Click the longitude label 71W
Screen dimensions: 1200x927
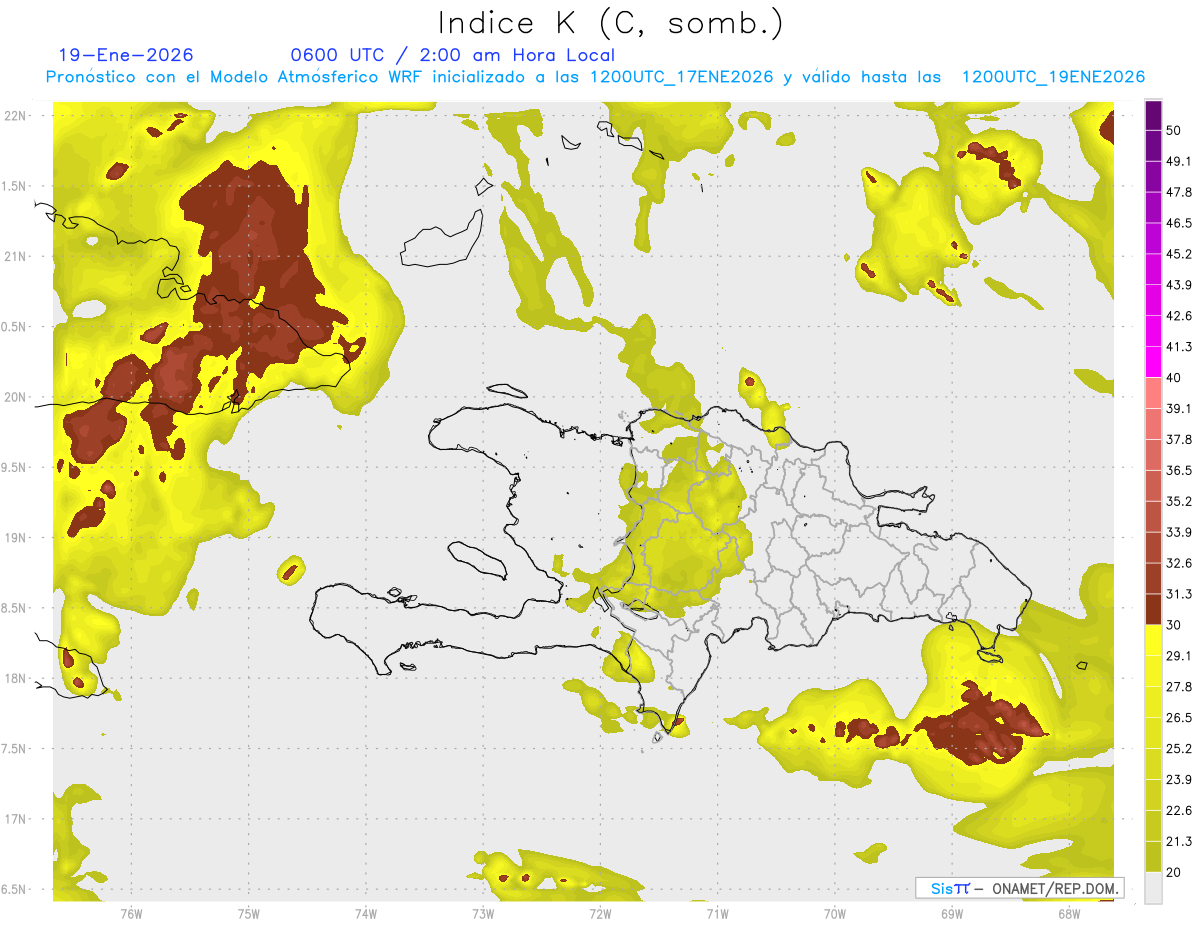pyautogui.click(x=717, y=914)
